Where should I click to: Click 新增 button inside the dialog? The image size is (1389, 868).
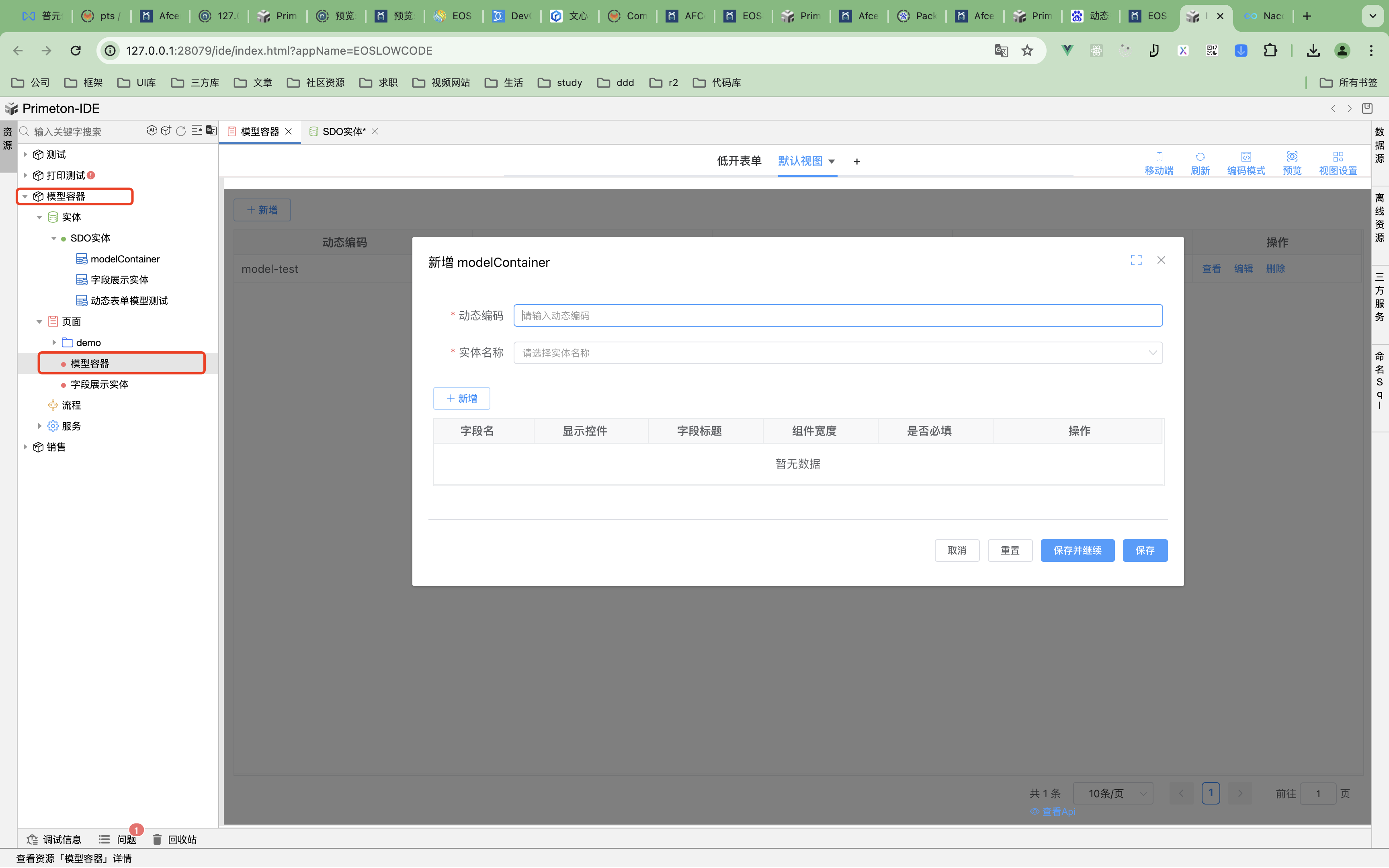(x=461, y=398)
